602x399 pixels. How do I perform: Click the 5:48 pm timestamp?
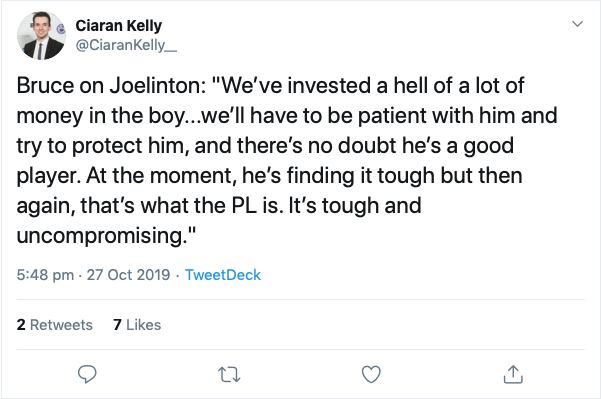[x=45, y=275]
